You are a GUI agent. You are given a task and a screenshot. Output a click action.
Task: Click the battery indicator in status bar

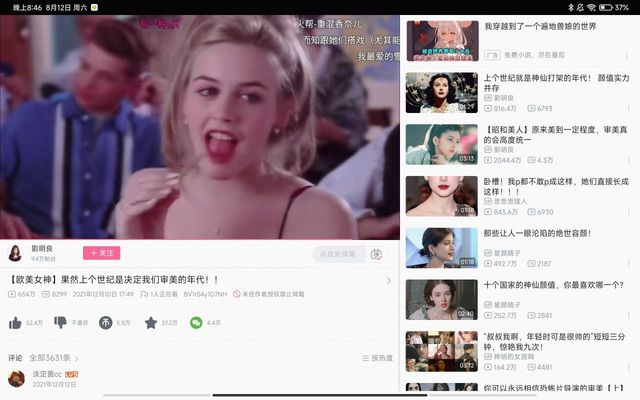pos(605,7)
